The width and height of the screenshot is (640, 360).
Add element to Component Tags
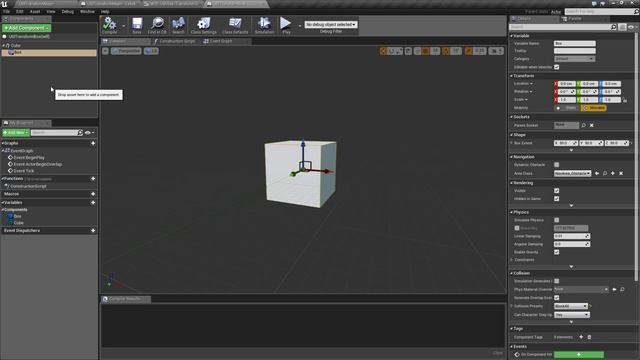click(581, 337)
